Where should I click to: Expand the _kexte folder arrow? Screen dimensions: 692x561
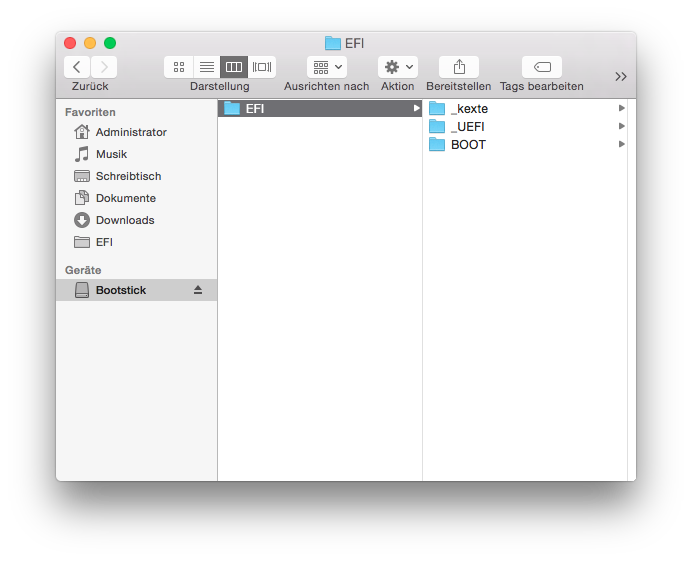coord(621,108)
